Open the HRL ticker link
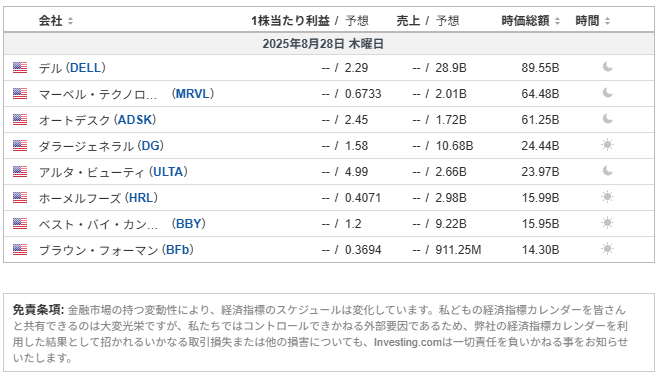The image size is (668, 382). coord(141,198)
